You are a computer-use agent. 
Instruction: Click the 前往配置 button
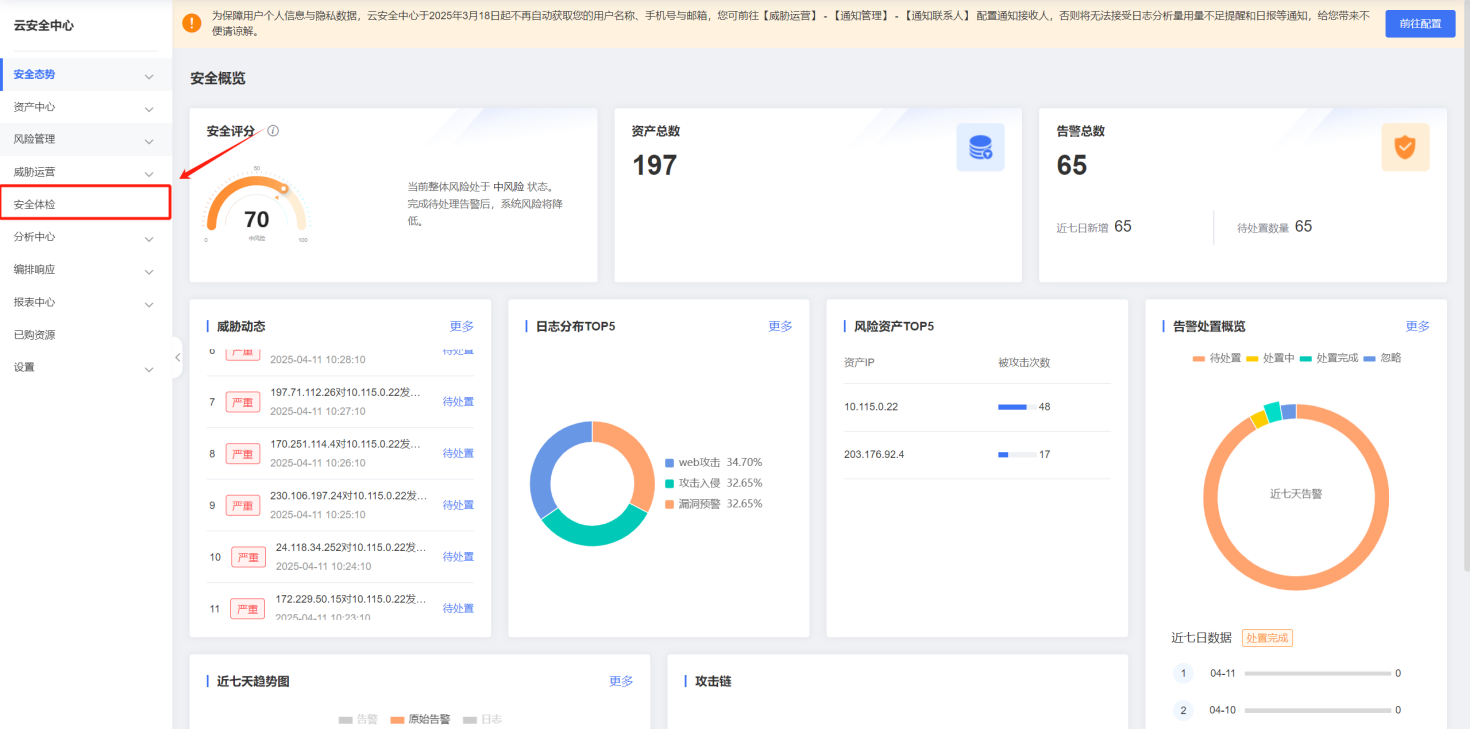pos(1420,24)
